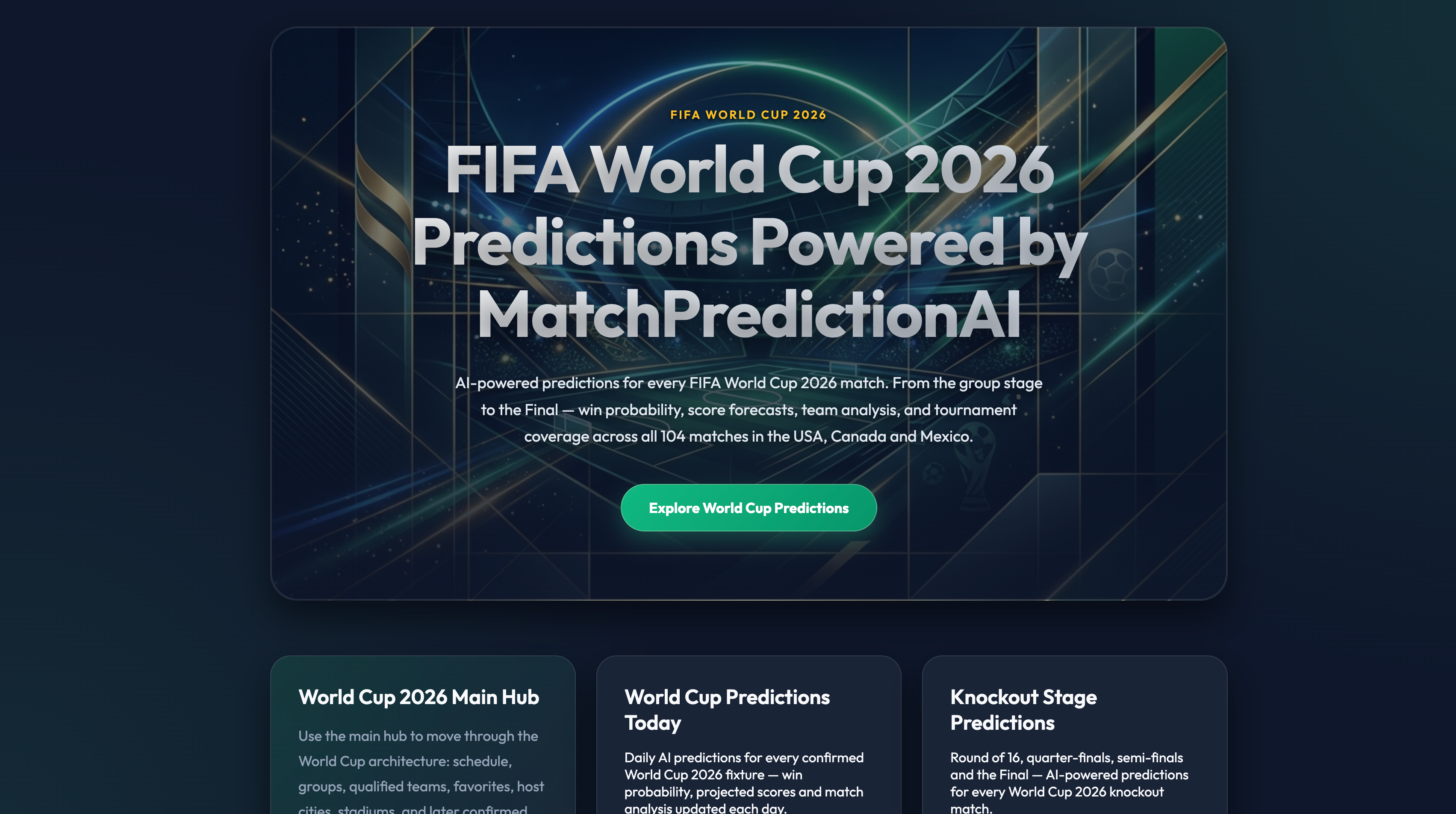Click the gold FIFA WORLD CUP 2026 label
Screen dimensions: 1456x814
click(749, 115)
